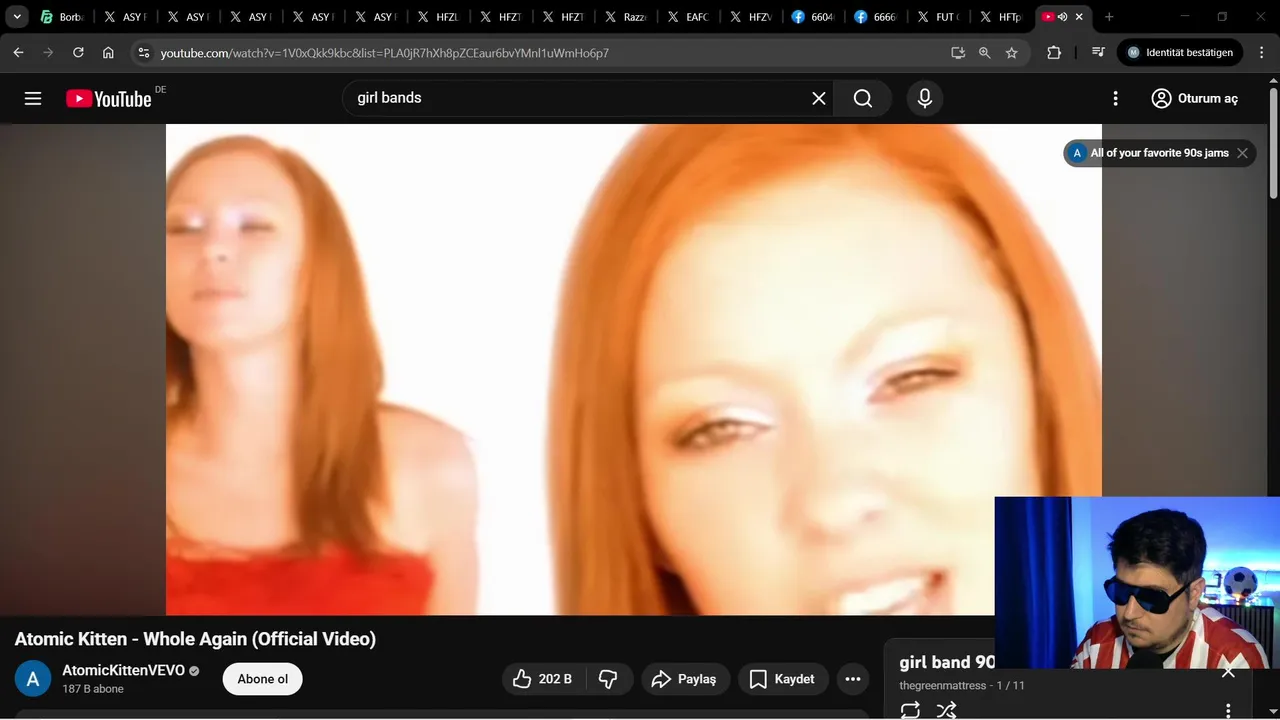This screenshot has width=1280, height=720.
Task: Select the youtube.com URL in address bar
Action: [x=385, y=53]
